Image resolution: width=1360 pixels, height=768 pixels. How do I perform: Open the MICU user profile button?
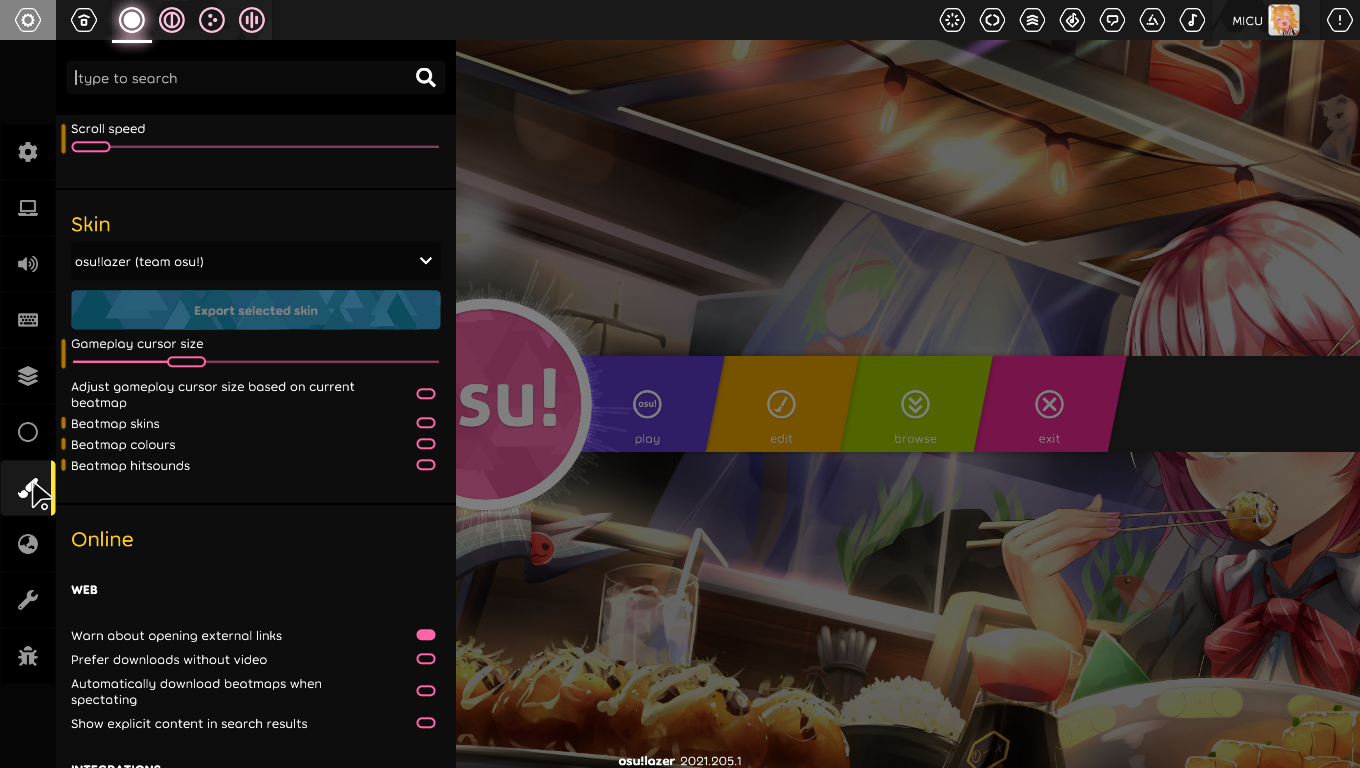click(1266, 20)
